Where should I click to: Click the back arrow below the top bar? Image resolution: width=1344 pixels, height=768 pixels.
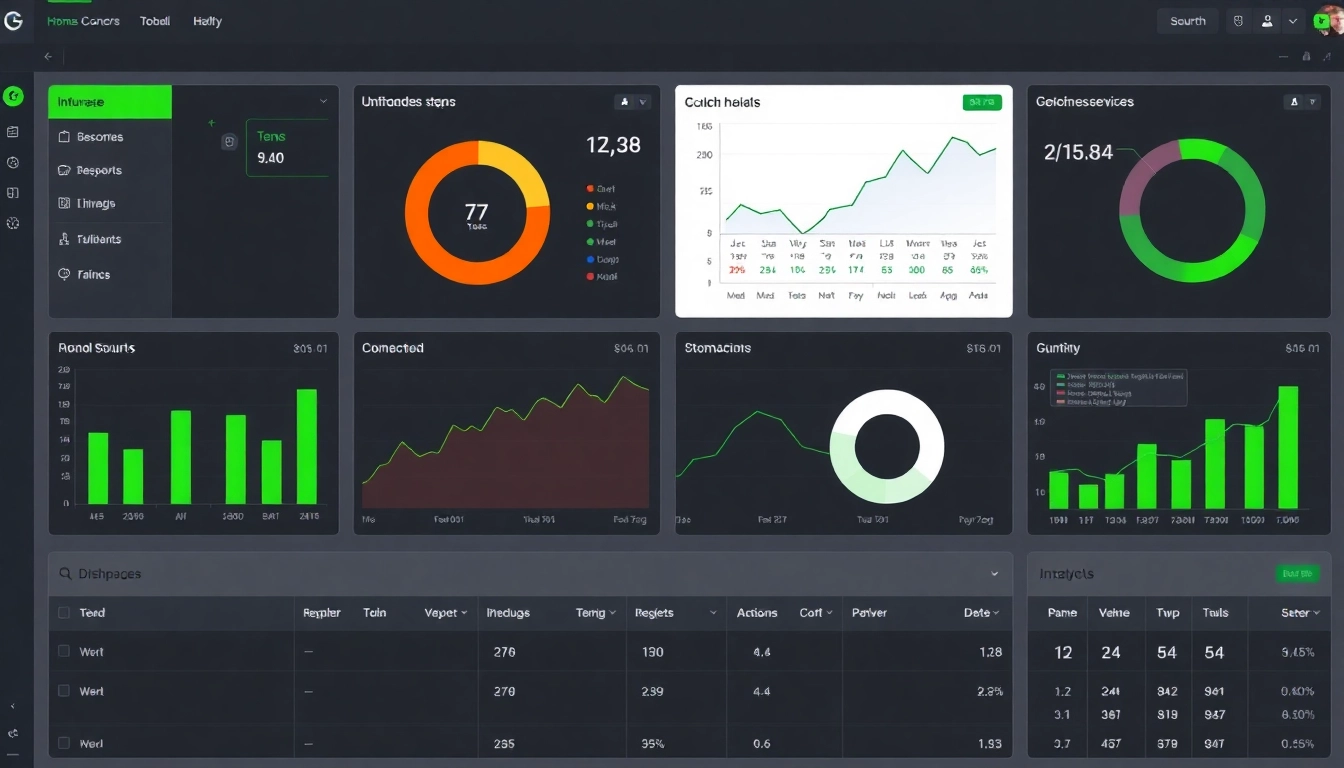point(47,56)
